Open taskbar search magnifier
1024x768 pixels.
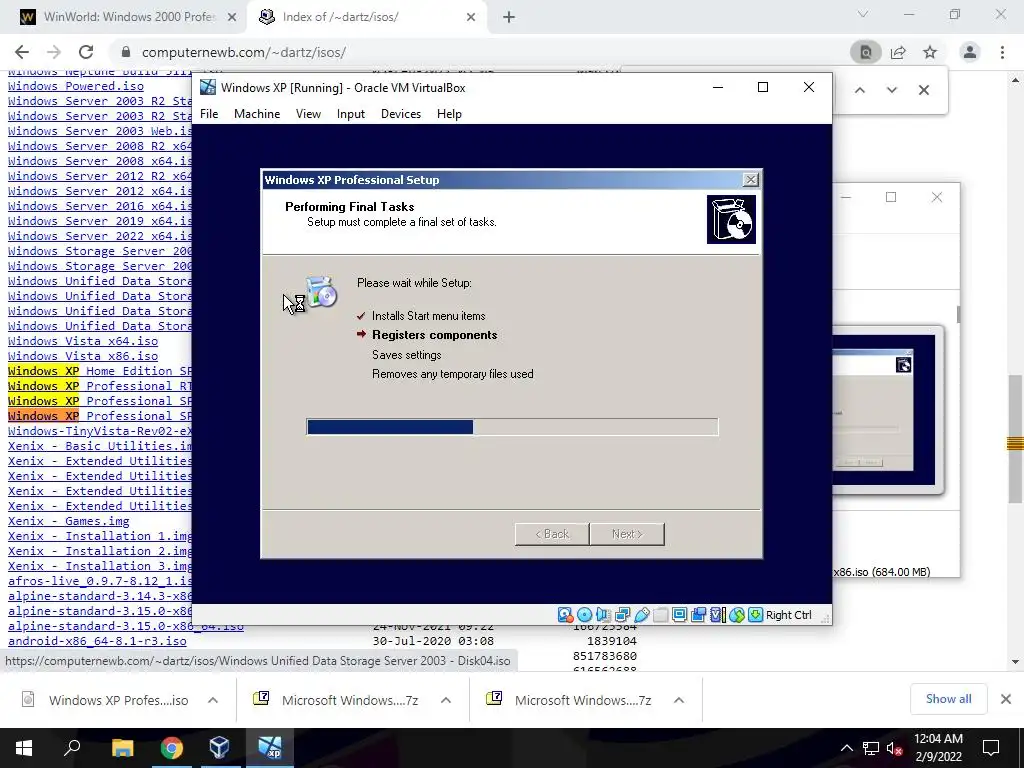pos(72,748)
